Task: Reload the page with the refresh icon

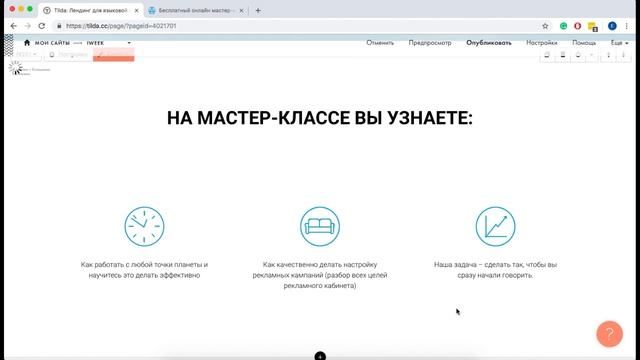Action: [42, 26]
